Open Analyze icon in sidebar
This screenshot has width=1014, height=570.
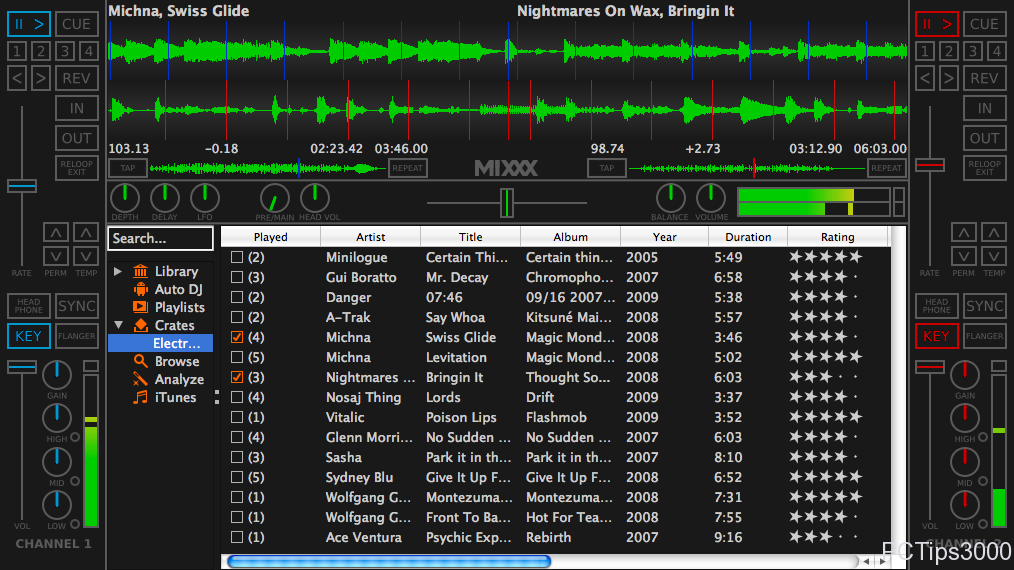(x=140, y=379)
